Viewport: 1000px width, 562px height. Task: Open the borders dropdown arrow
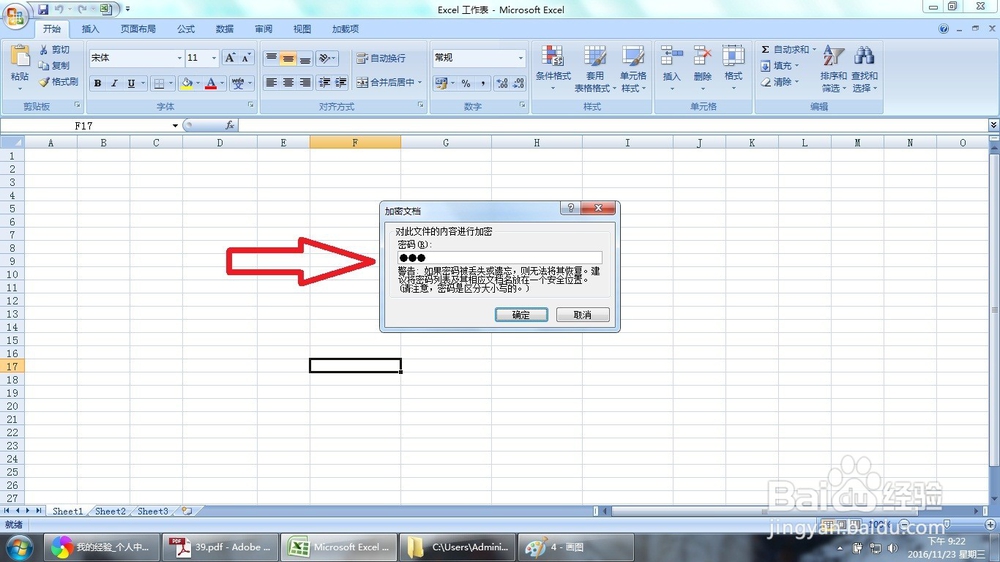click(171, 83)
